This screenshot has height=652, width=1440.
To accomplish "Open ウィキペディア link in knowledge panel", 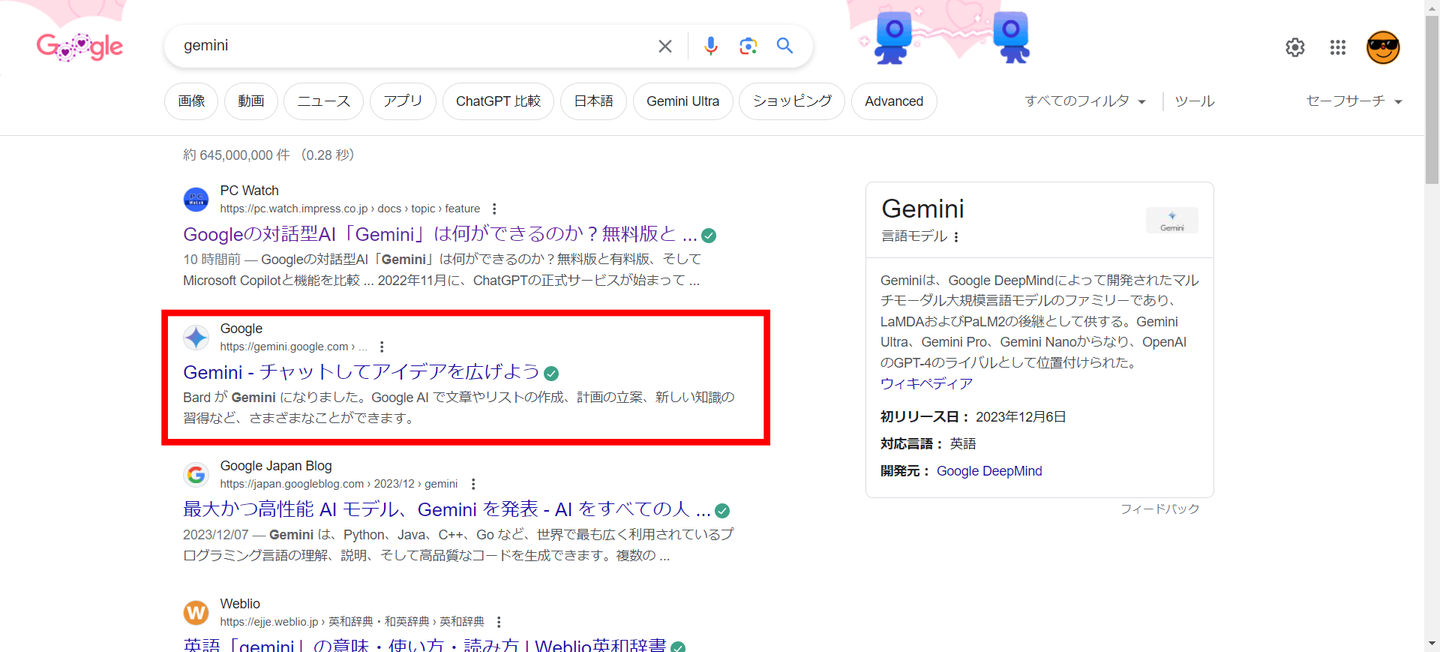I will 926,384.
